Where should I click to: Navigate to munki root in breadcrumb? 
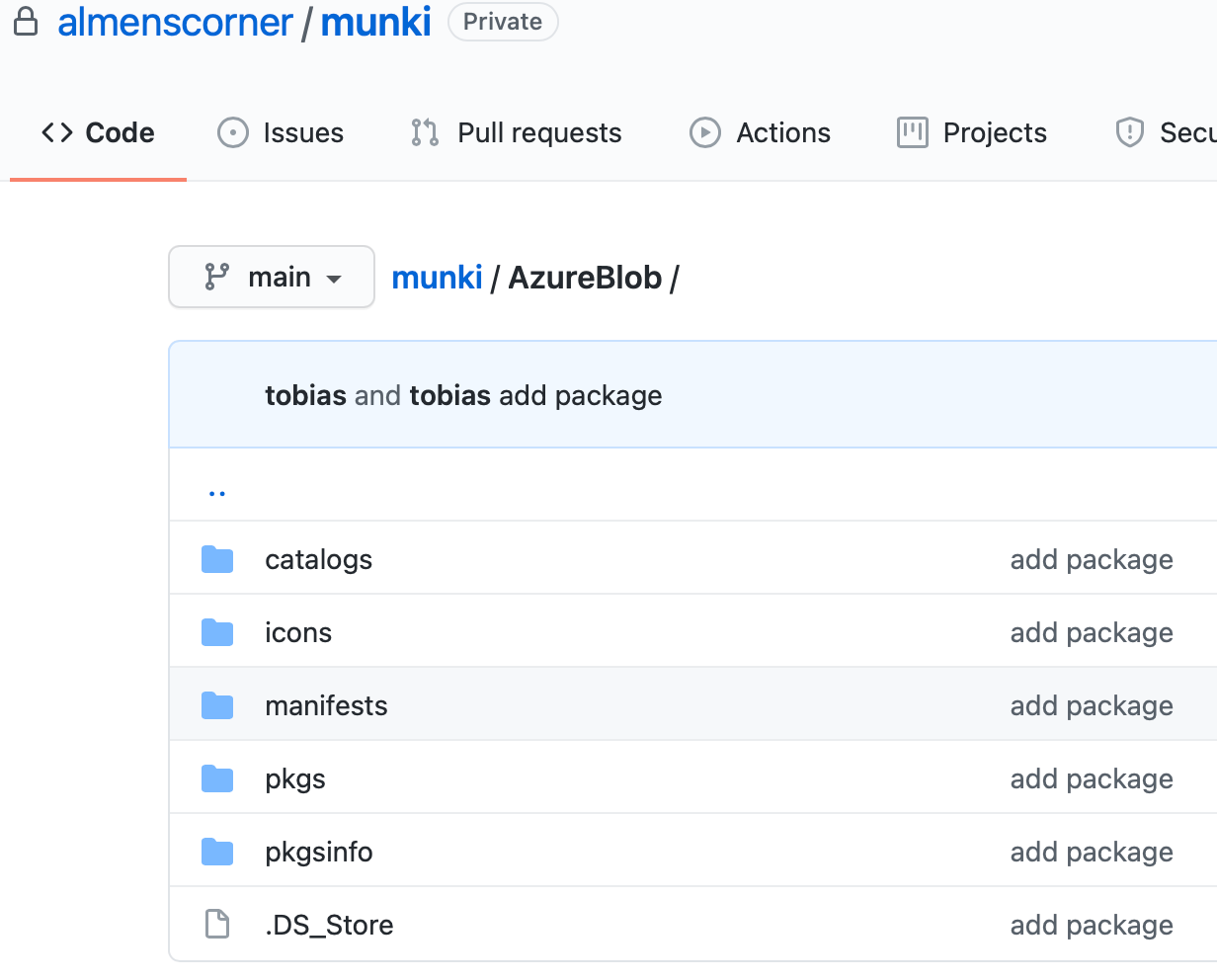tap(437, 278)
